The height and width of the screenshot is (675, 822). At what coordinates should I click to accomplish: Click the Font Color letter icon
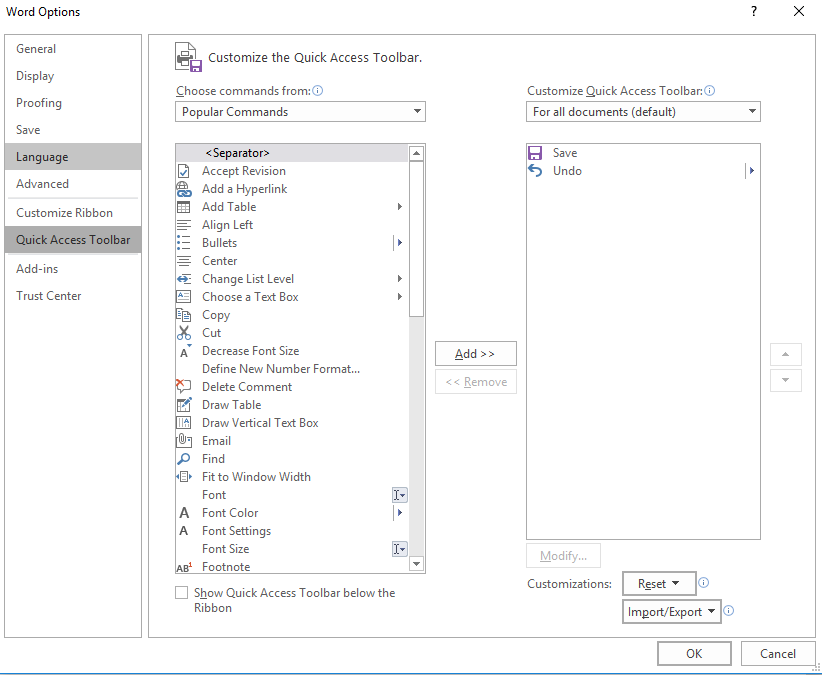point(184,513)
